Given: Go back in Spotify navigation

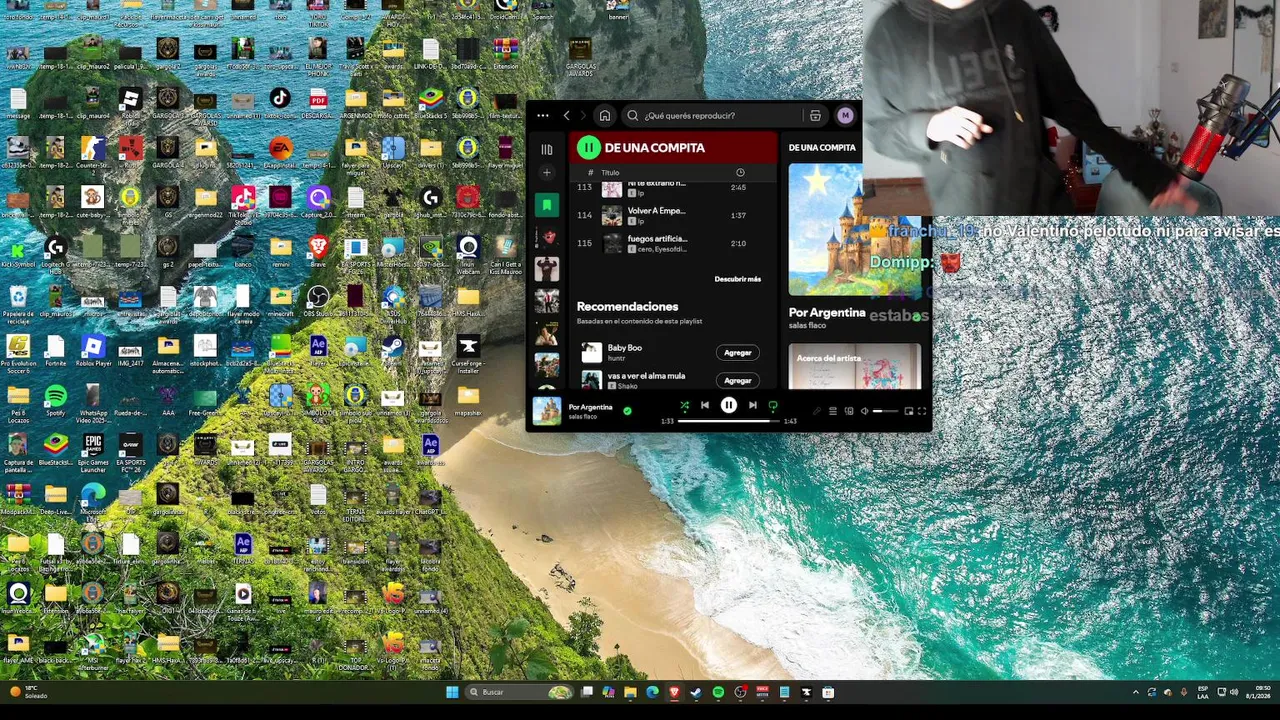Looking at the screenshot, I should [x=566, y=116].
